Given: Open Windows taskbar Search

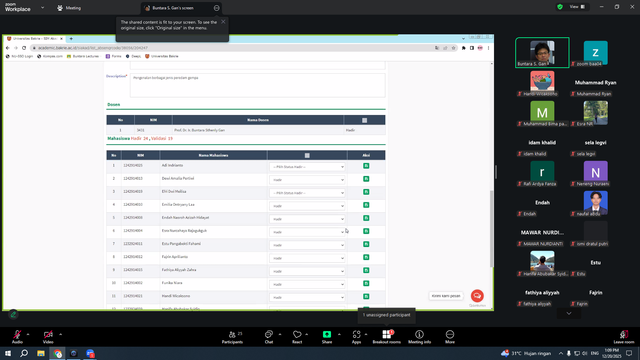Looking at the screenshot, I should 24,353.
